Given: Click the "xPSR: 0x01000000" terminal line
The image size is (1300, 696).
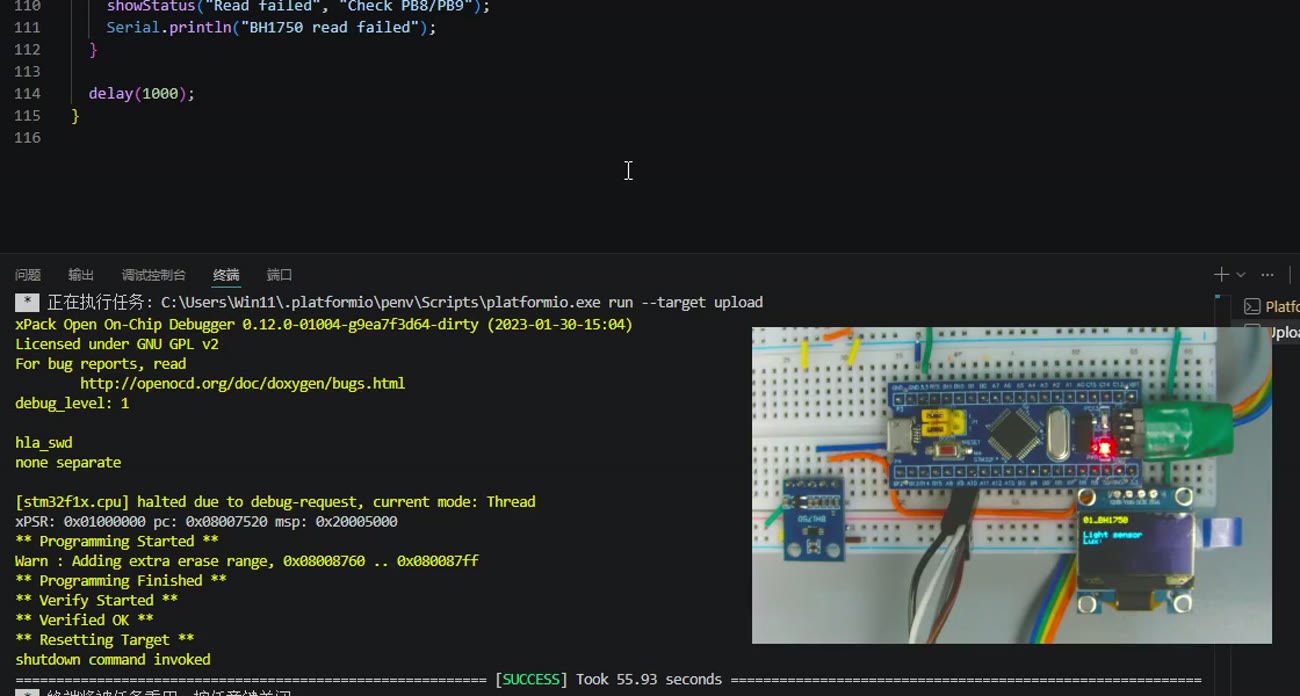Looking at the screenshot, I should coord(206,521).
